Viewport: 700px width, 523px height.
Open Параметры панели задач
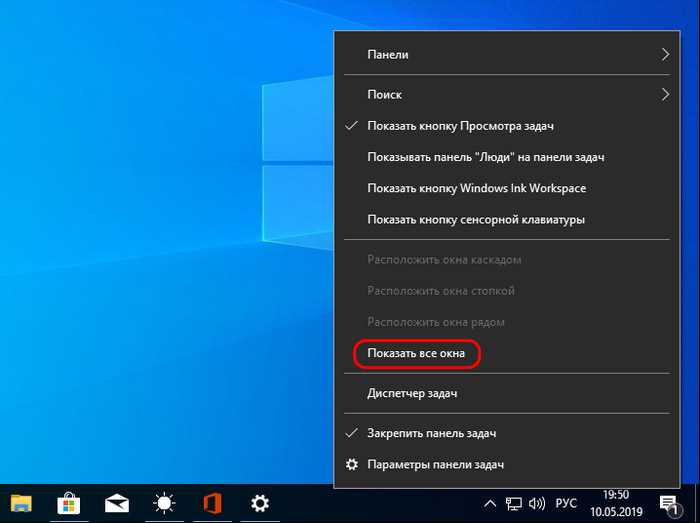(x=507, y=465)
